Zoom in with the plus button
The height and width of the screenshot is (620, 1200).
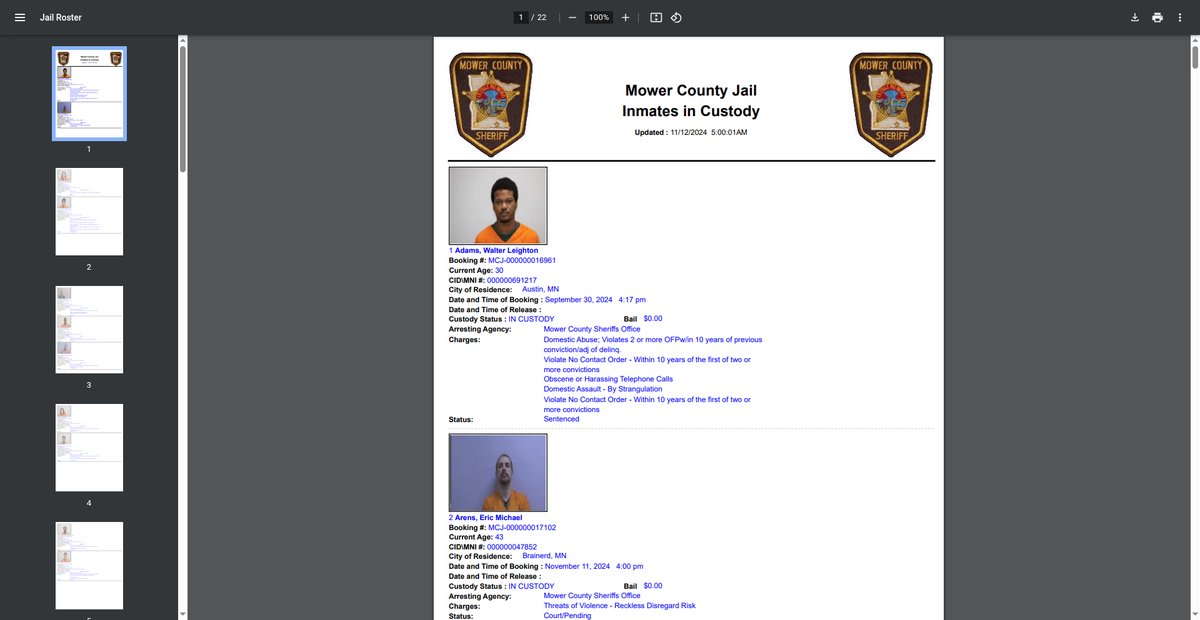tap(625, 18)
